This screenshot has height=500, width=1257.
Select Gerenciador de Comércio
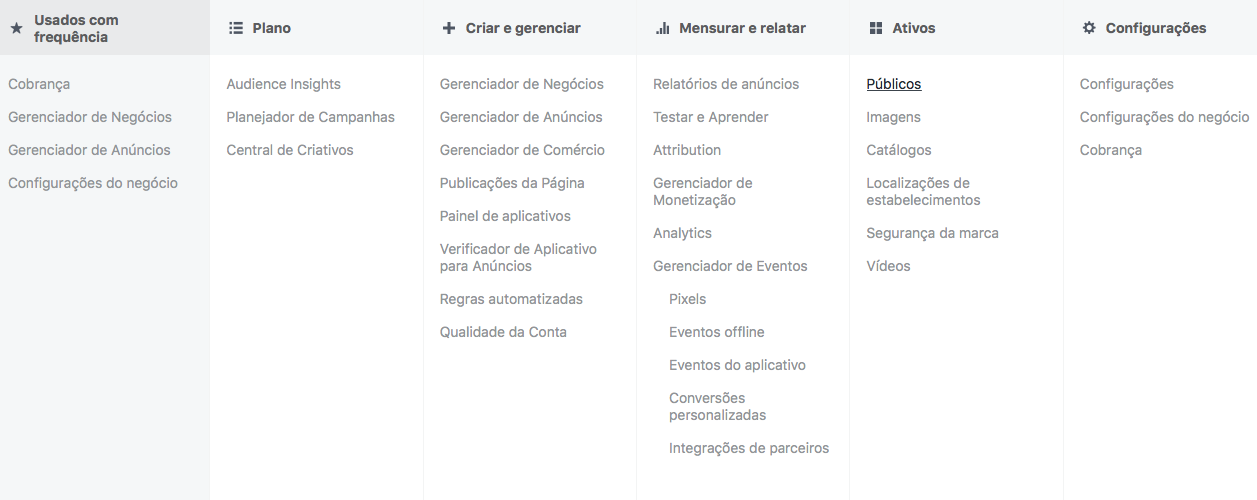(522, 150)
